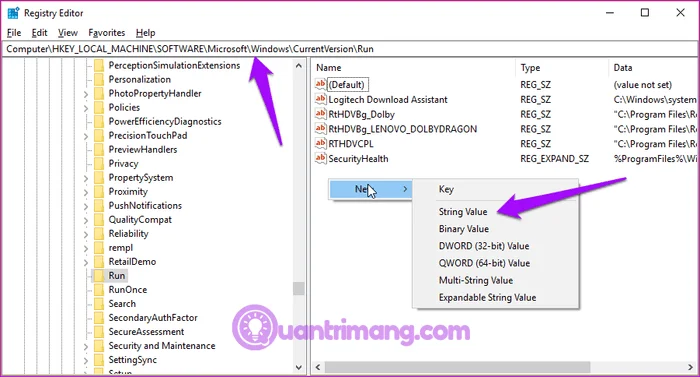Select the SecurityHealth value name

(358, 159)
